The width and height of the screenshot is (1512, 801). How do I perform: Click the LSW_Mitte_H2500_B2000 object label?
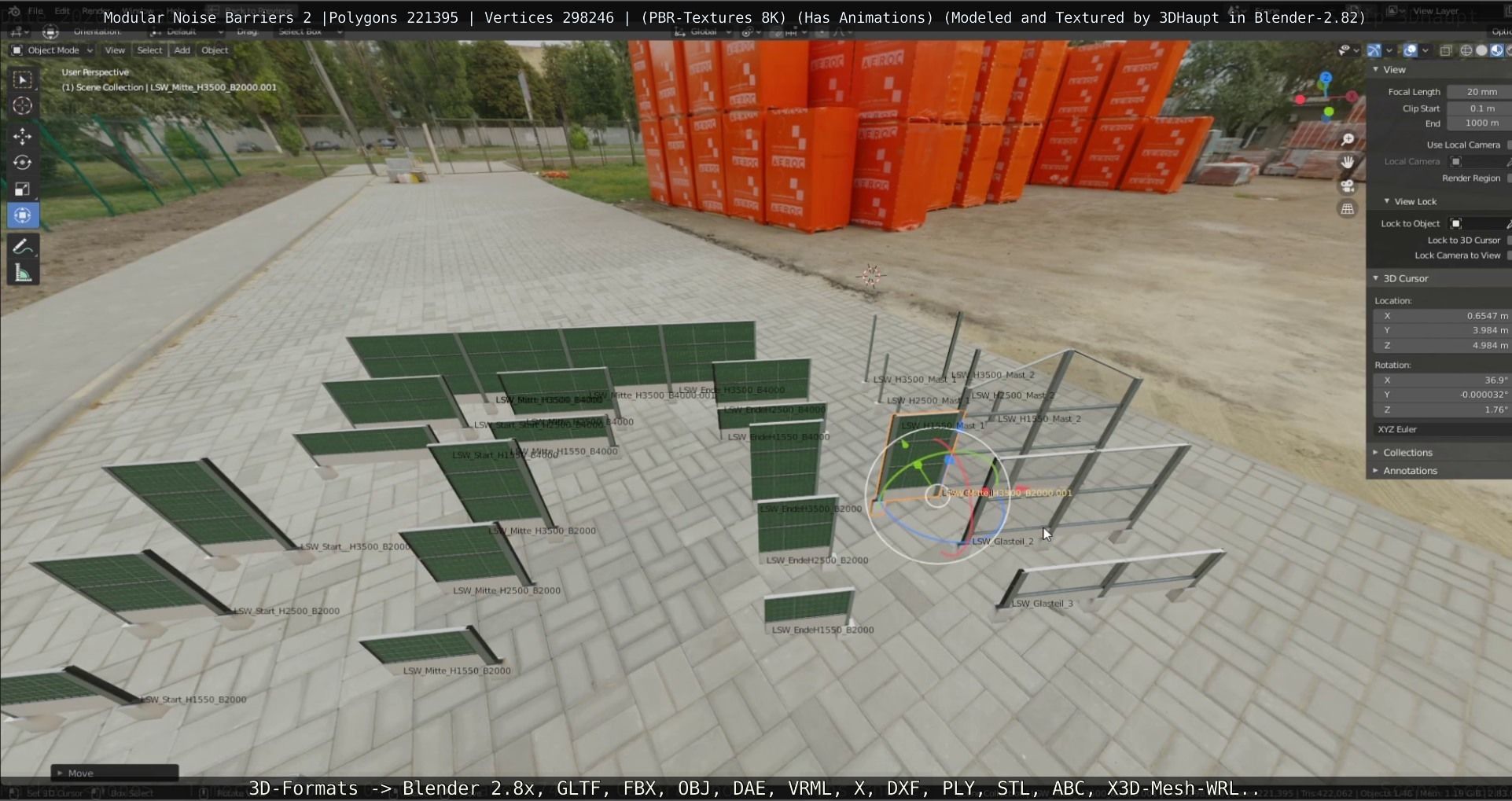pos(506,591)
